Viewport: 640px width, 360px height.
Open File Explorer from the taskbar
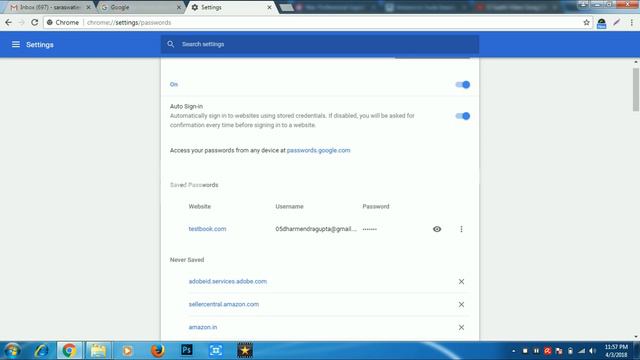98,351
